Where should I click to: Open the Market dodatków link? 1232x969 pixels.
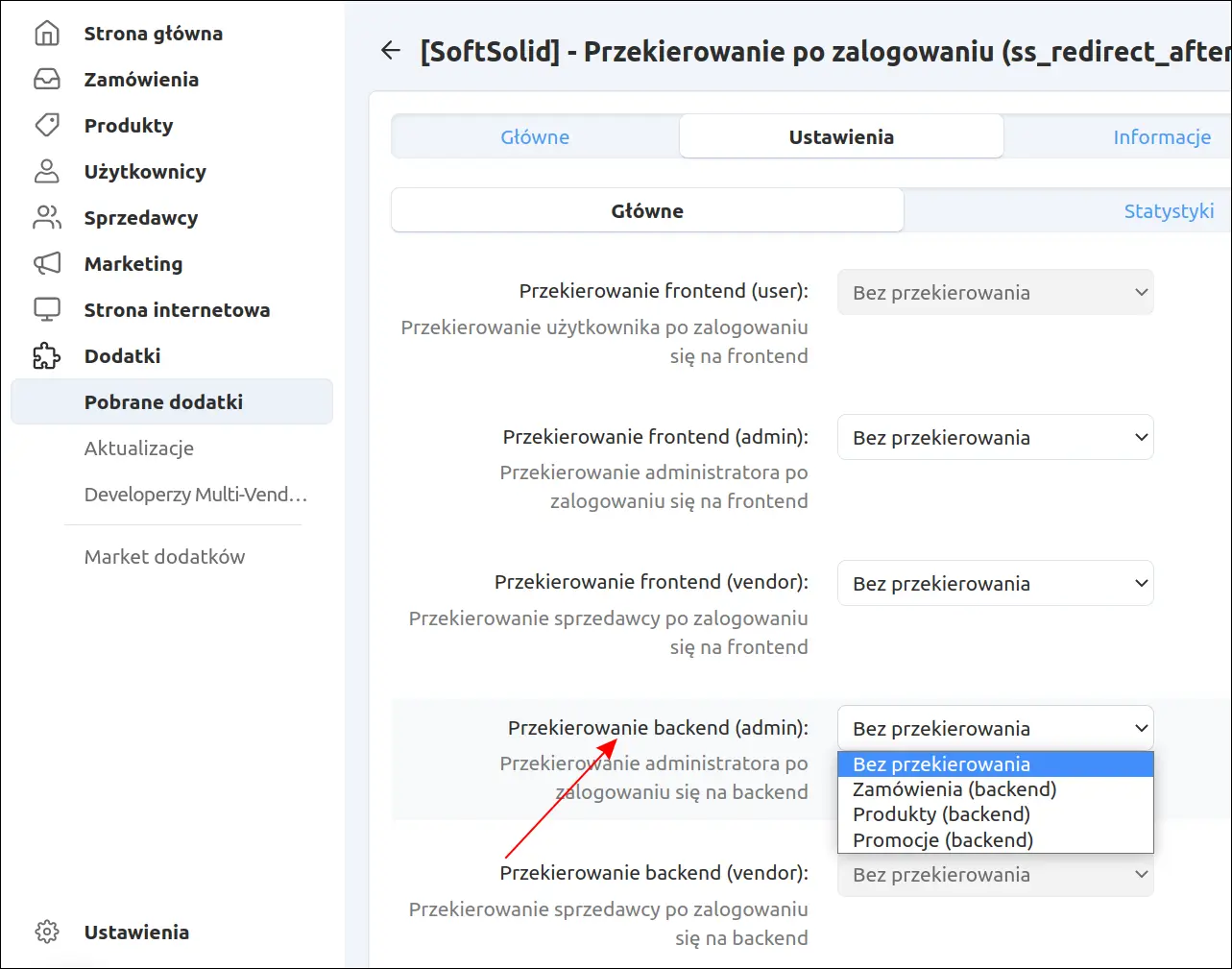coord(164,557)
